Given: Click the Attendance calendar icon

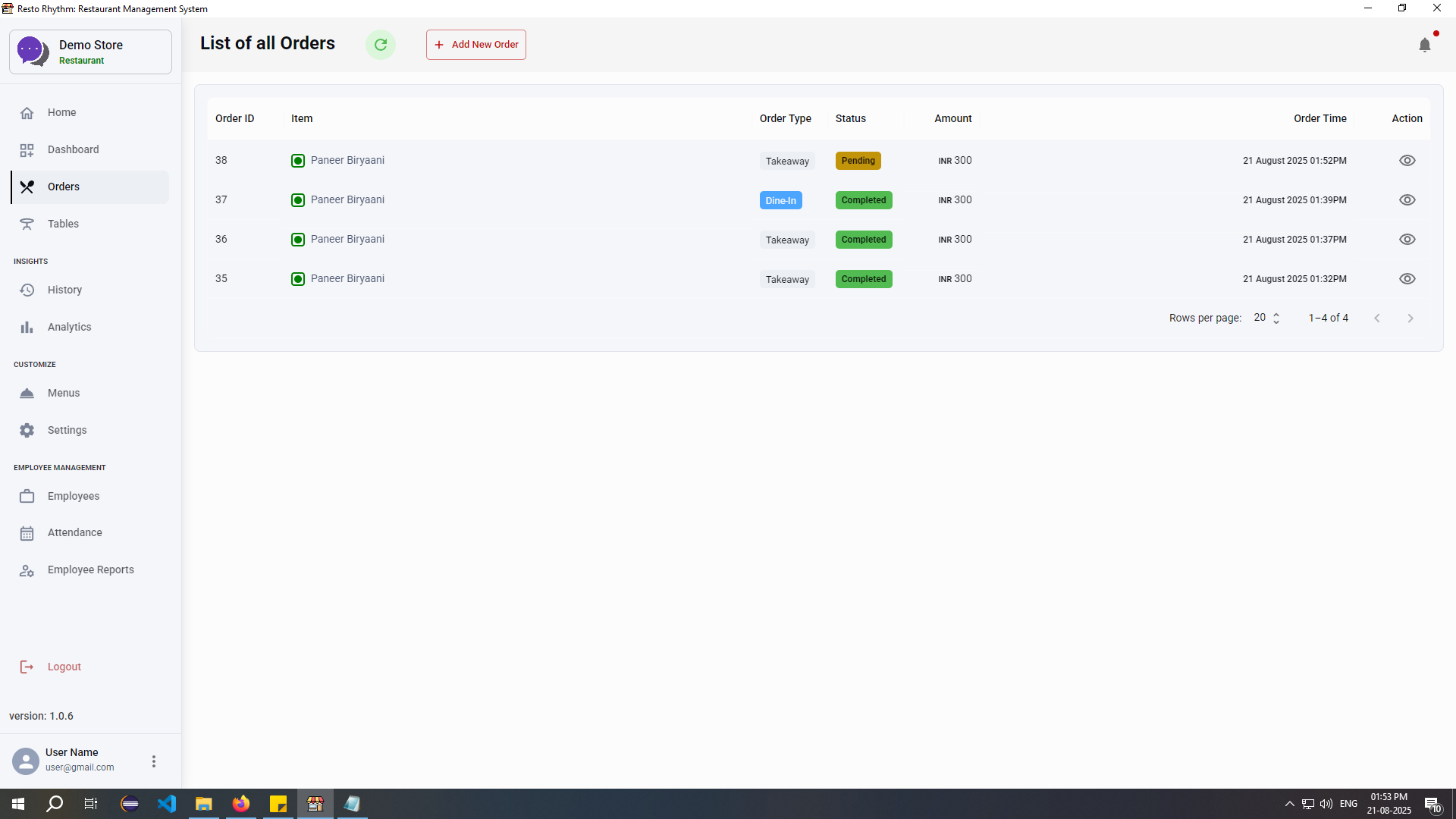Looking at the screenshot, I should click(27, 532).
